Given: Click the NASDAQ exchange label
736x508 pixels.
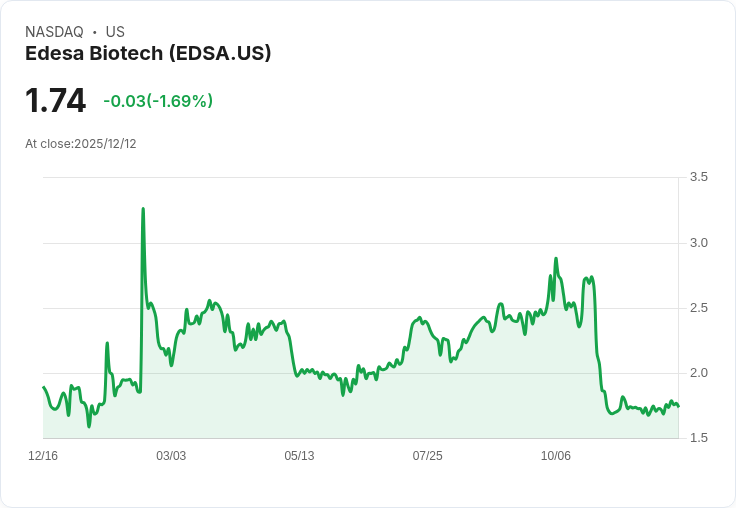Looking at the screenshot, I should pos(54,32).
